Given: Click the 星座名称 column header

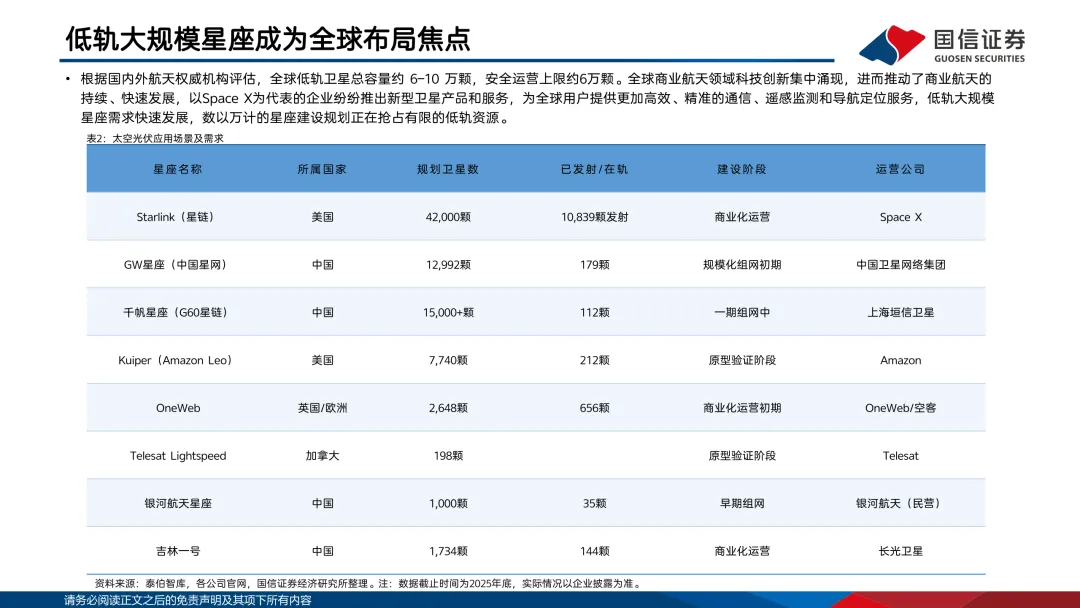Looking at the screenshot, I should tap(178, 169).
